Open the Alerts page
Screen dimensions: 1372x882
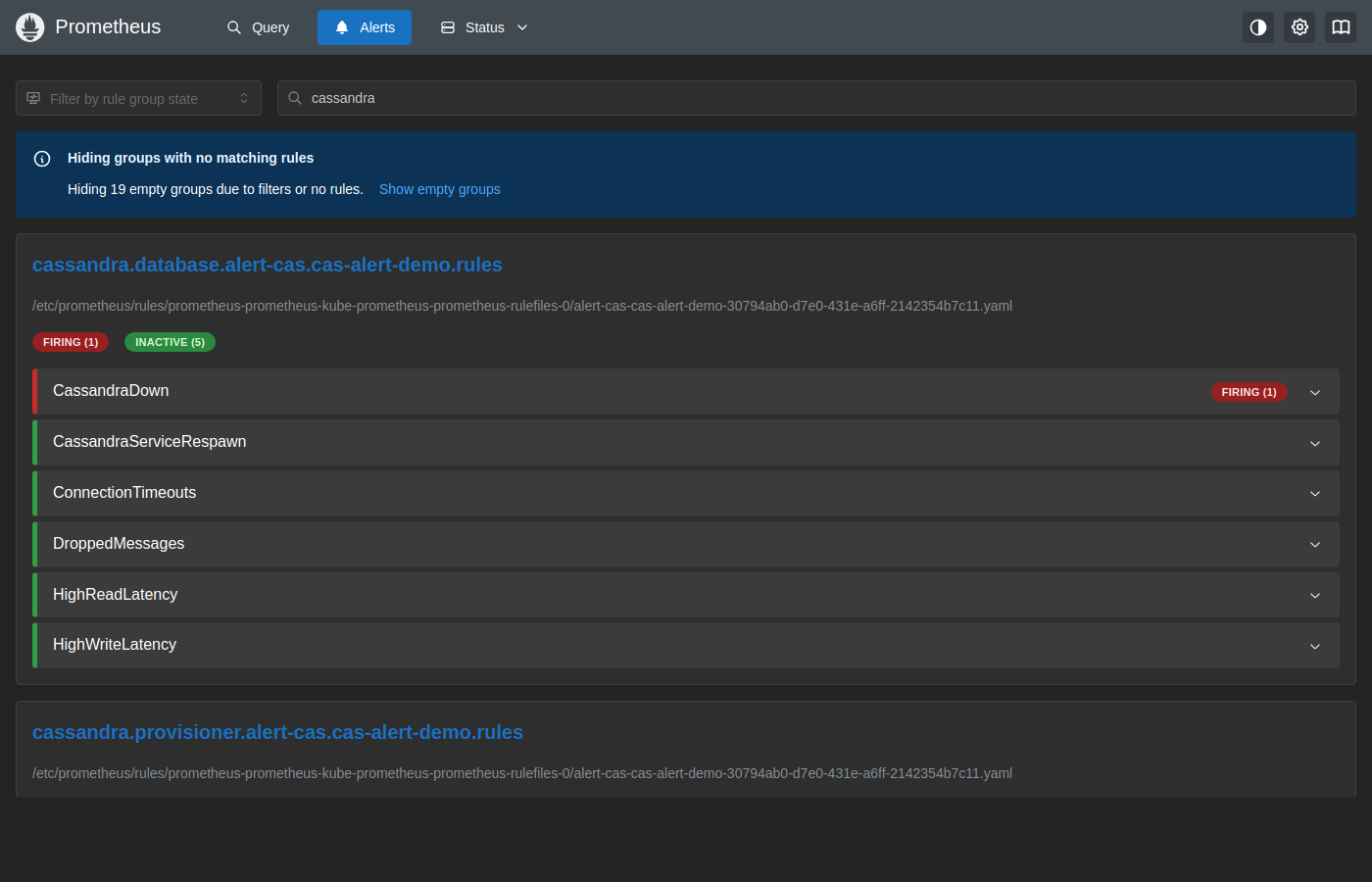365,27
